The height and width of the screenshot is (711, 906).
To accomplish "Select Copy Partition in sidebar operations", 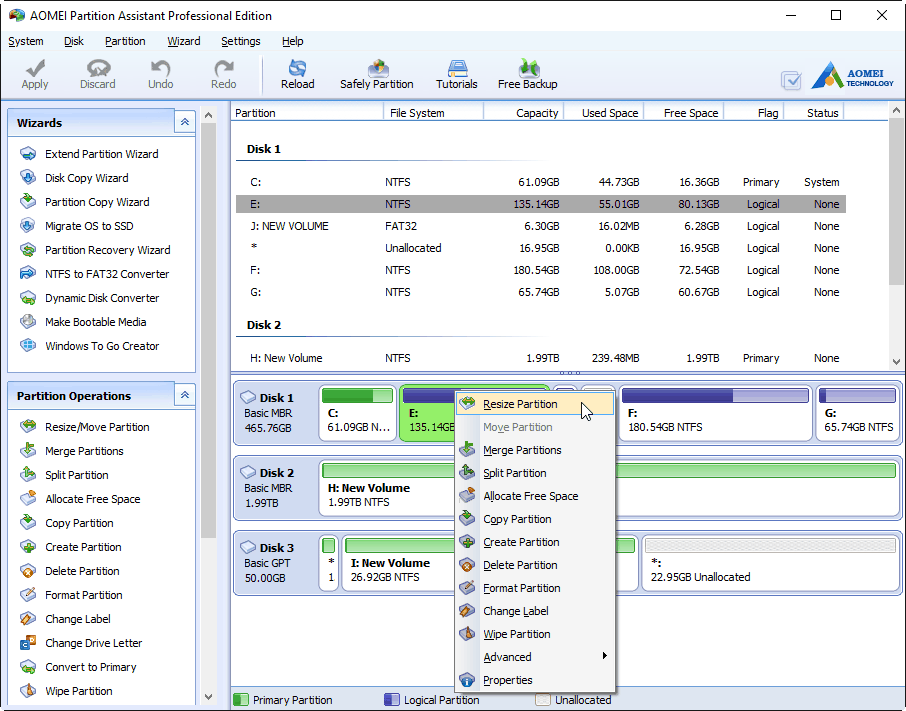I will (x=79, y=523).
